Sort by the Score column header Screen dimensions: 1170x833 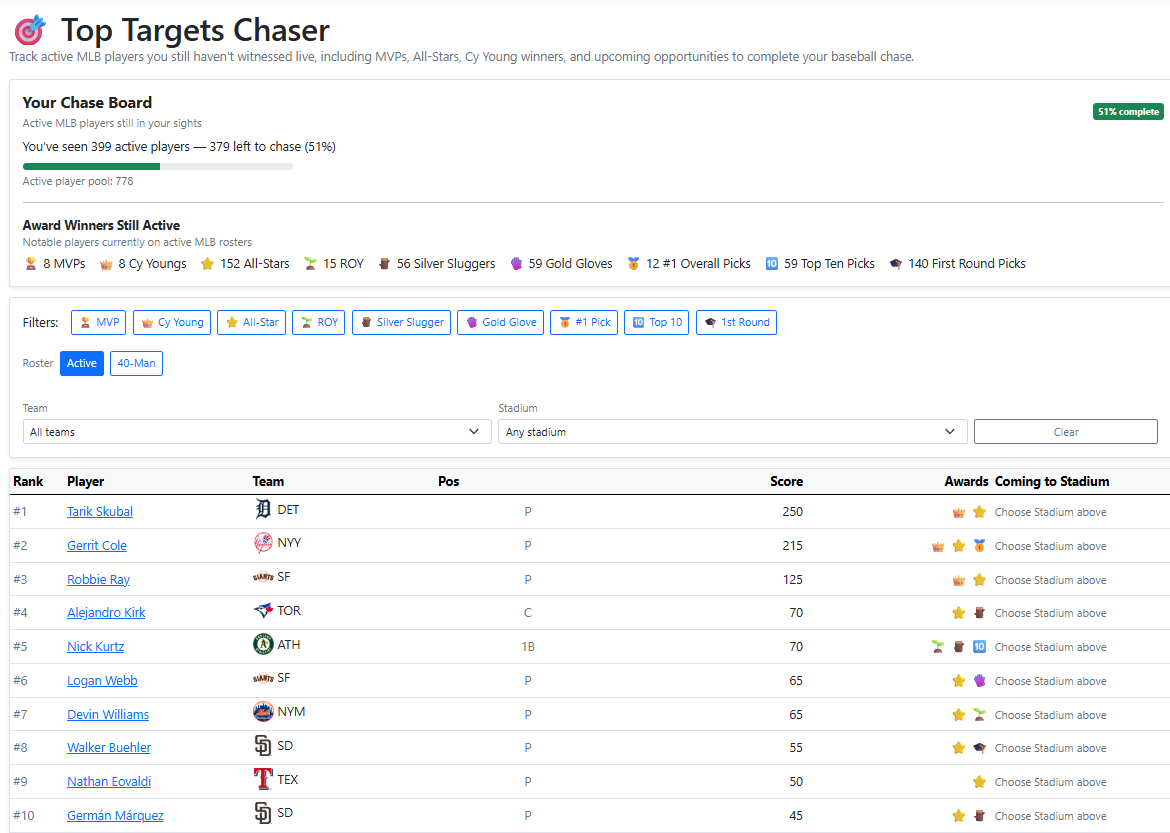click(786, 481)
